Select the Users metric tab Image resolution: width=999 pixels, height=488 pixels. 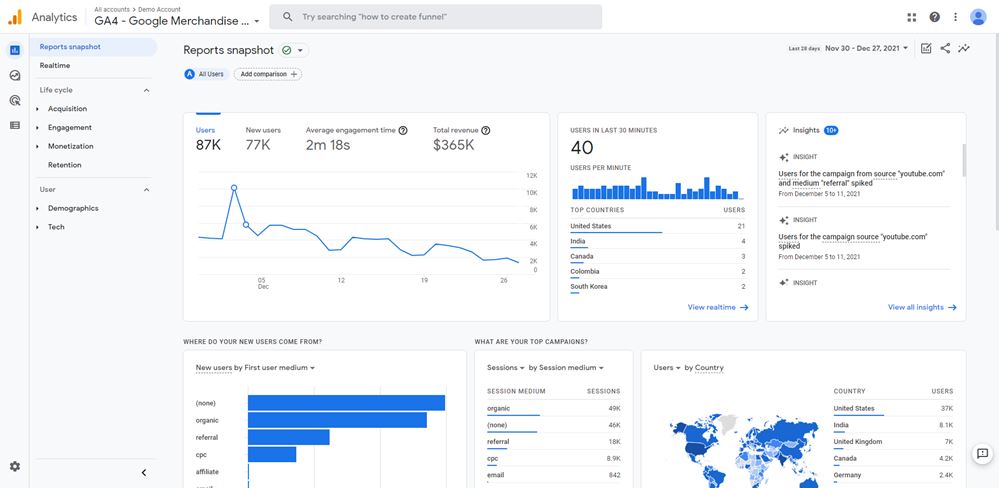pyautogui.click(x=208, y=138)
